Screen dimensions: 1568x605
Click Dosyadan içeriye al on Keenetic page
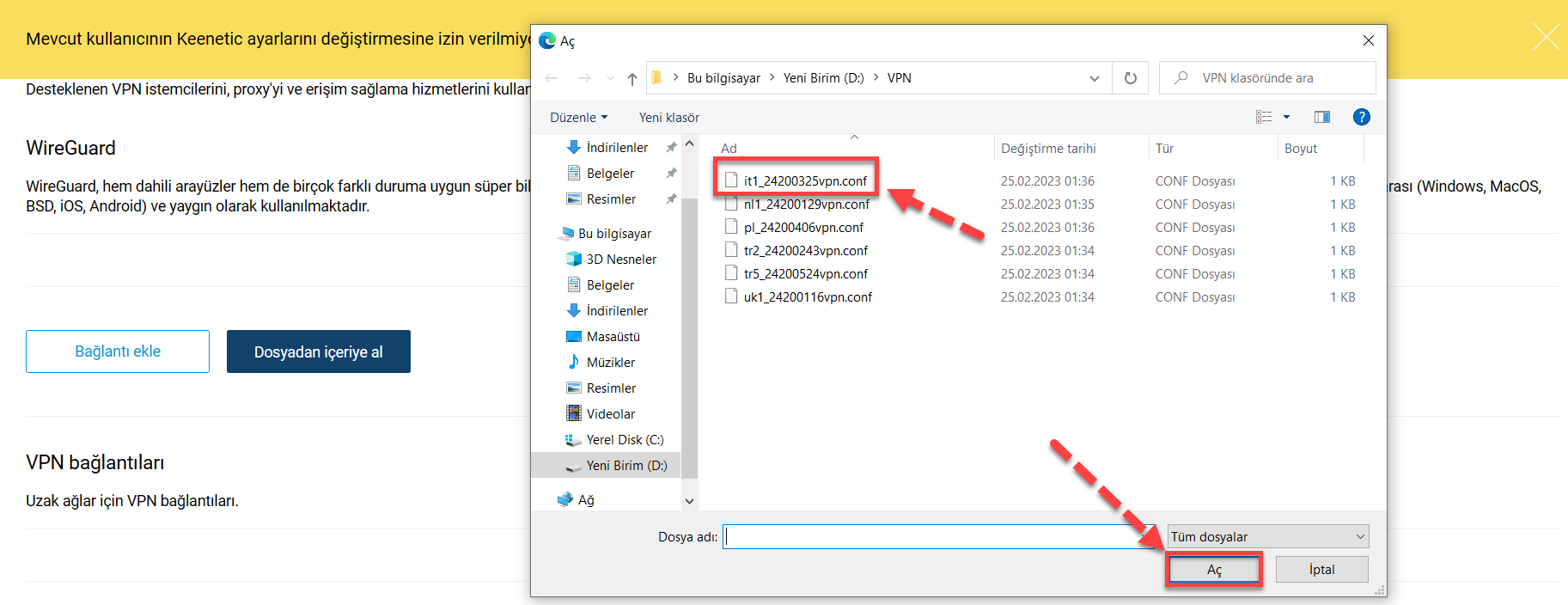pos(319,351)
